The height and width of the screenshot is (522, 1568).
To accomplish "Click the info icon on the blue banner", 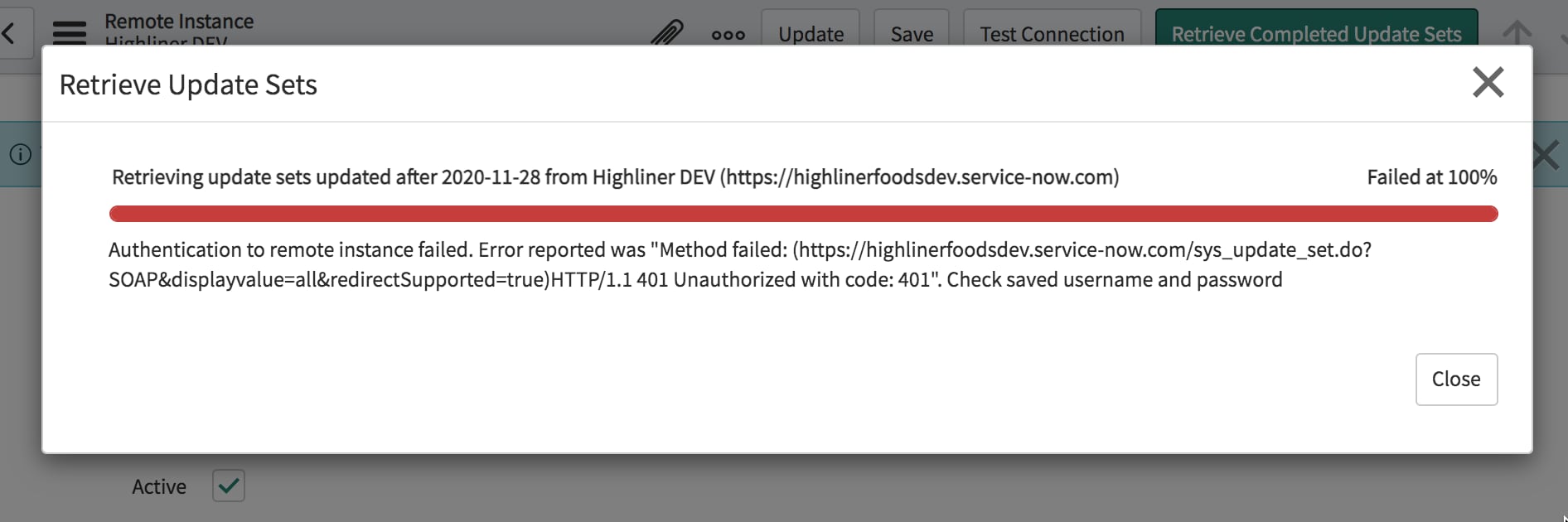I will click(x=20, y=154).
